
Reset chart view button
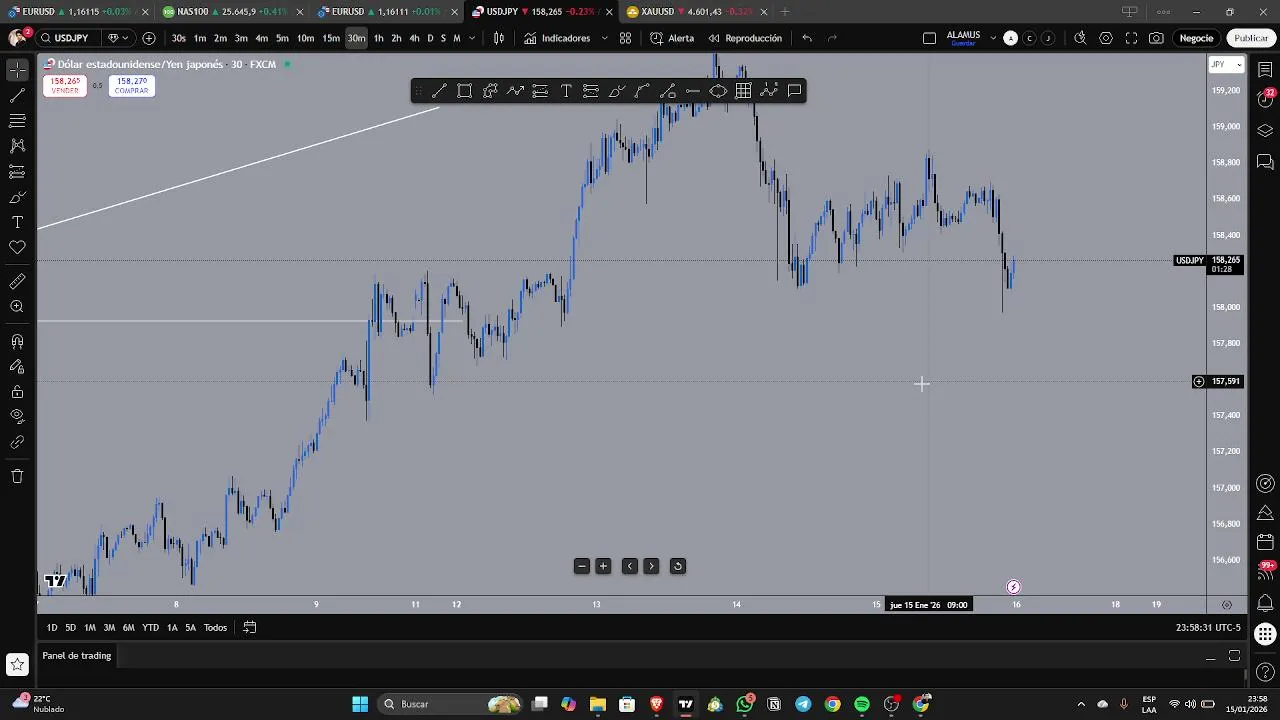[x=677, y=566]
